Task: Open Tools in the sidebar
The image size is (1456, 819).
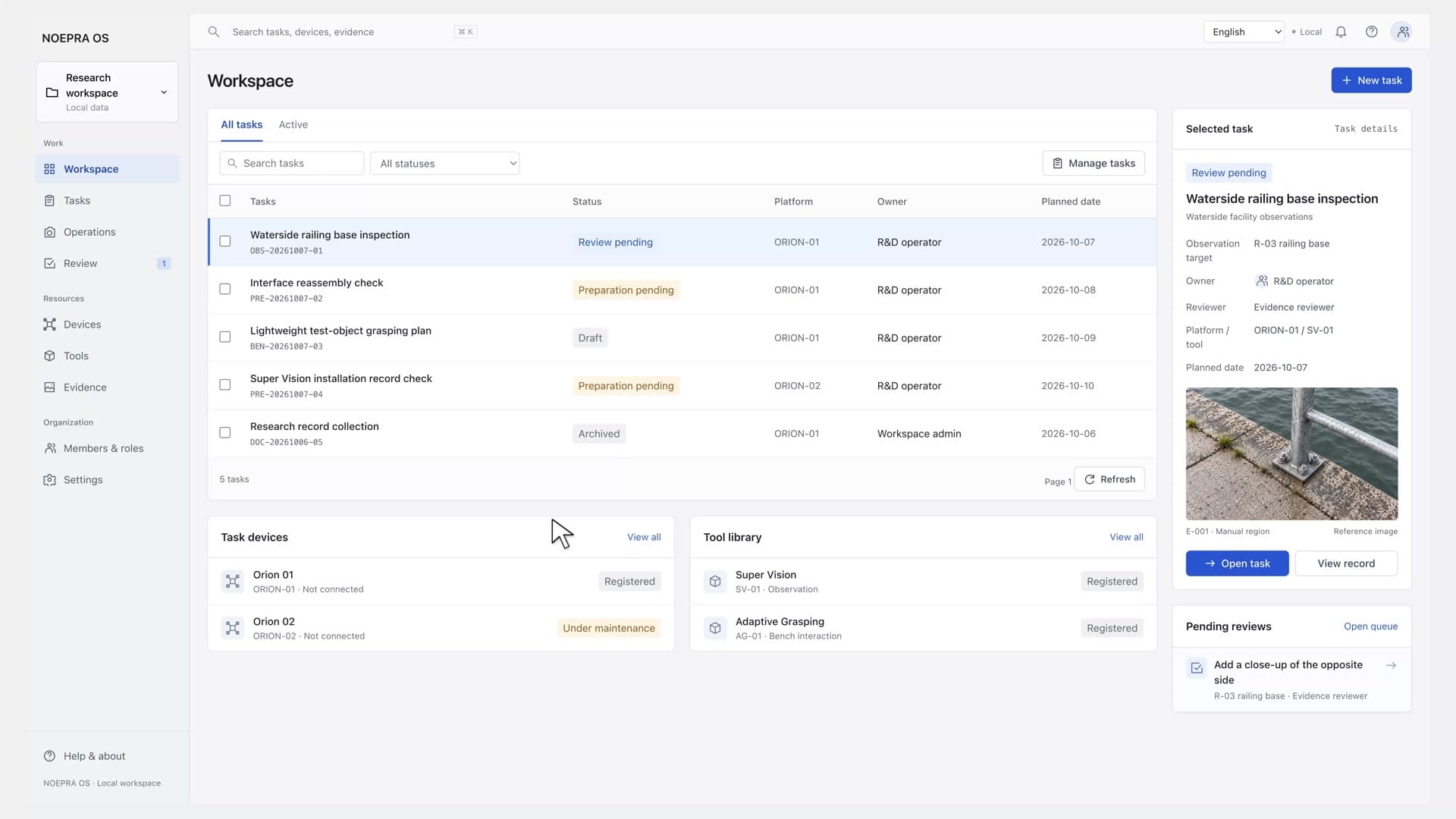Action: tap(107, 356)
